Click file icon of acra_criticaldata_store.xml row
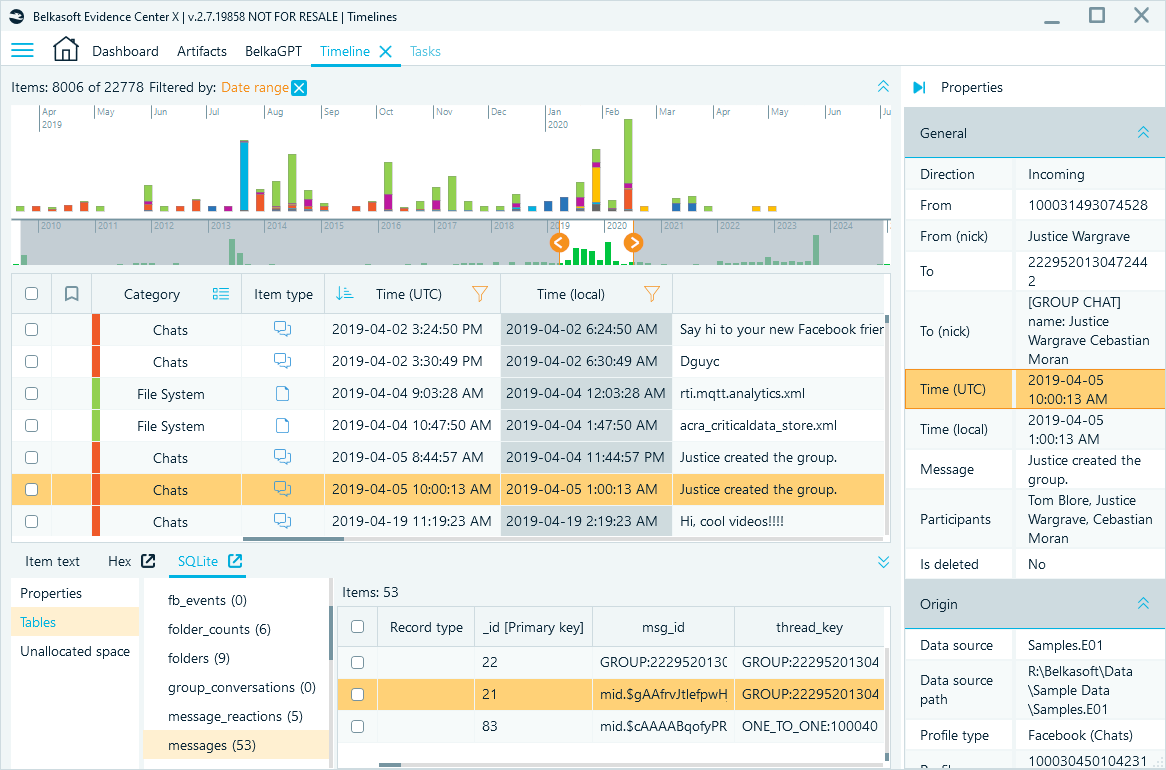Viewport: 1166px width, 770px height. click(x=283, y=425)
